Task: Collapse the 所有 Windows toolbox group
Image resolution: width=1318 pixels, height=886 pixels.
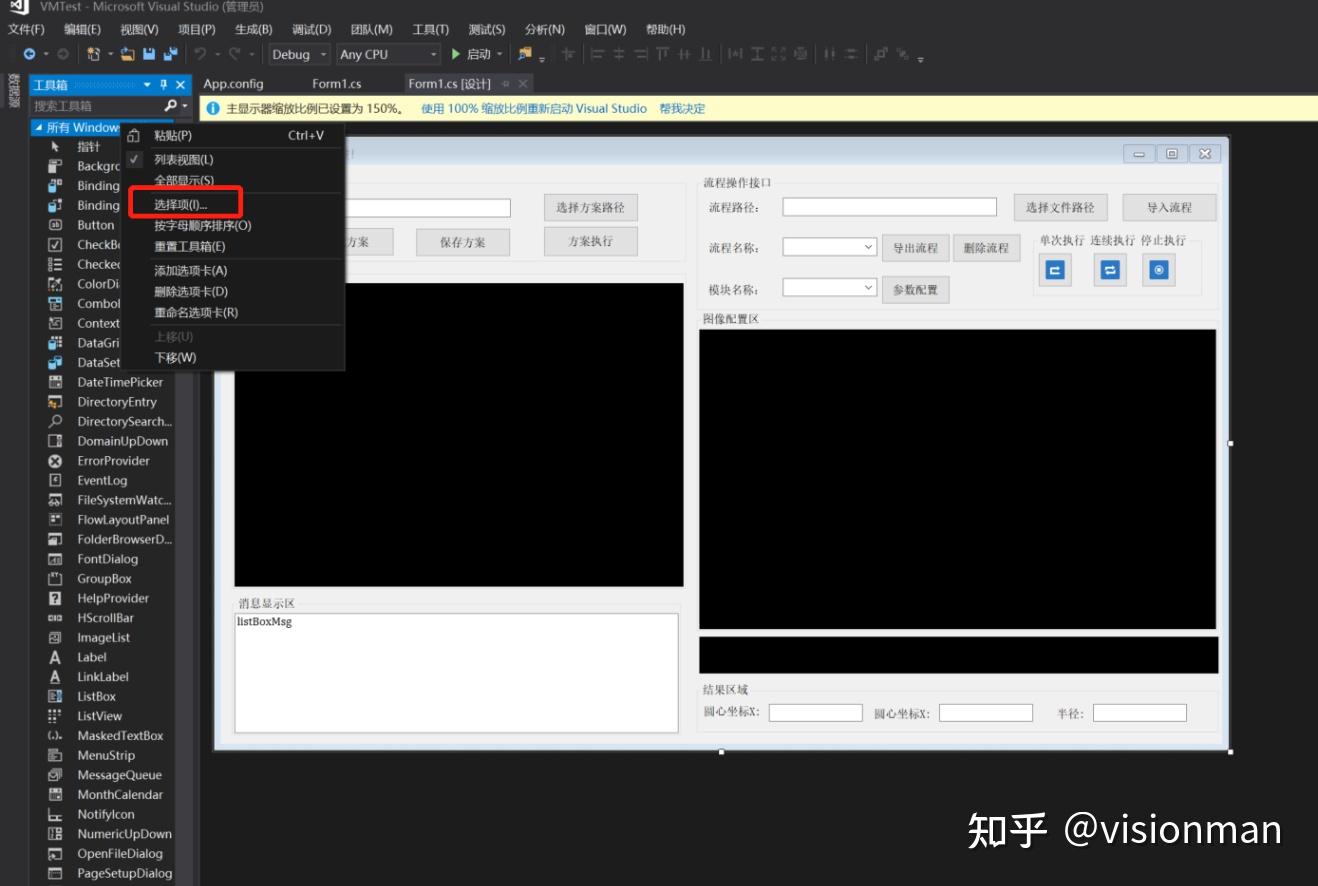Action: coord(38,128)
